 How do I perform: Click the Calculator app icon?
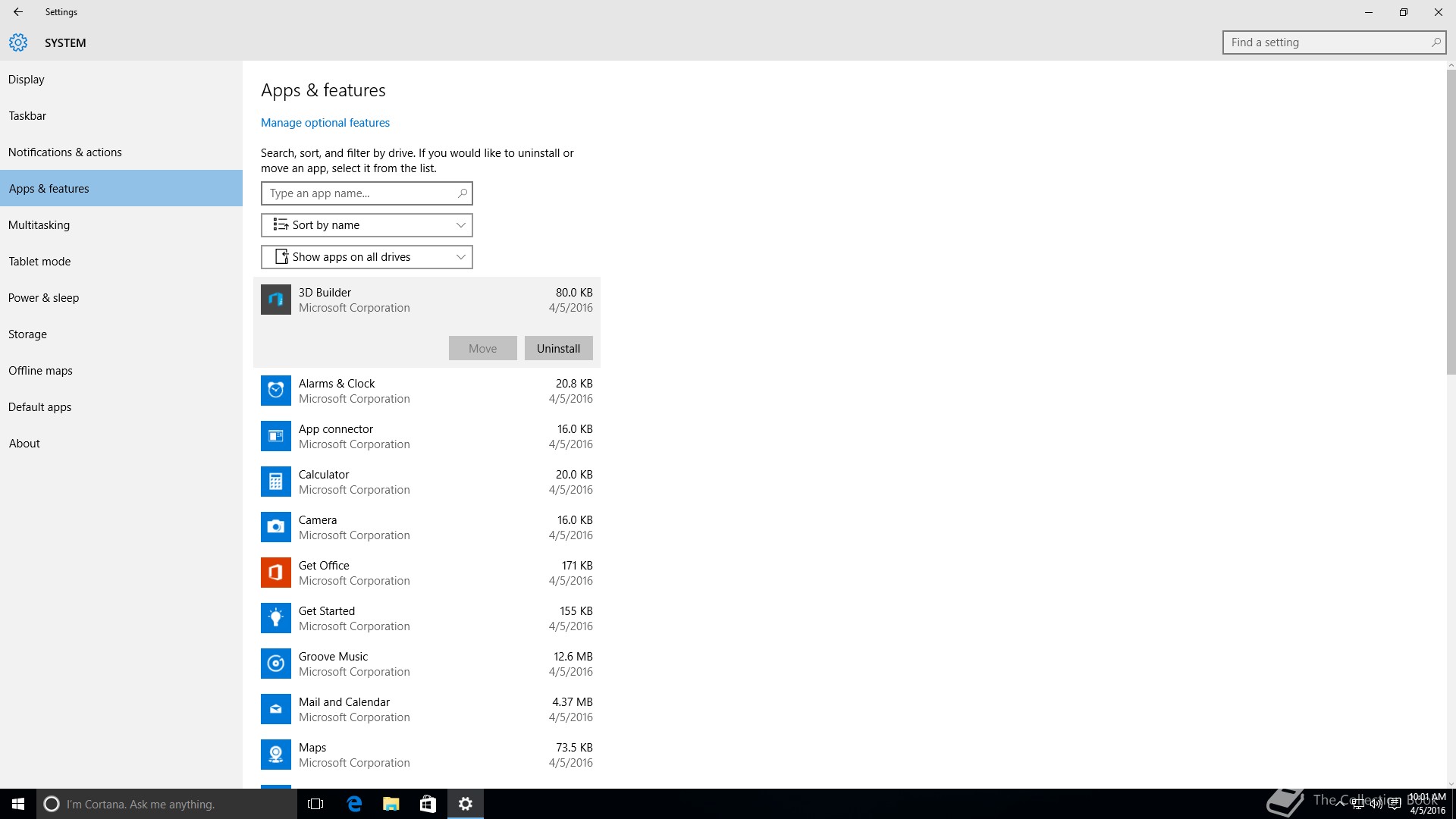[x=276, y=482]
